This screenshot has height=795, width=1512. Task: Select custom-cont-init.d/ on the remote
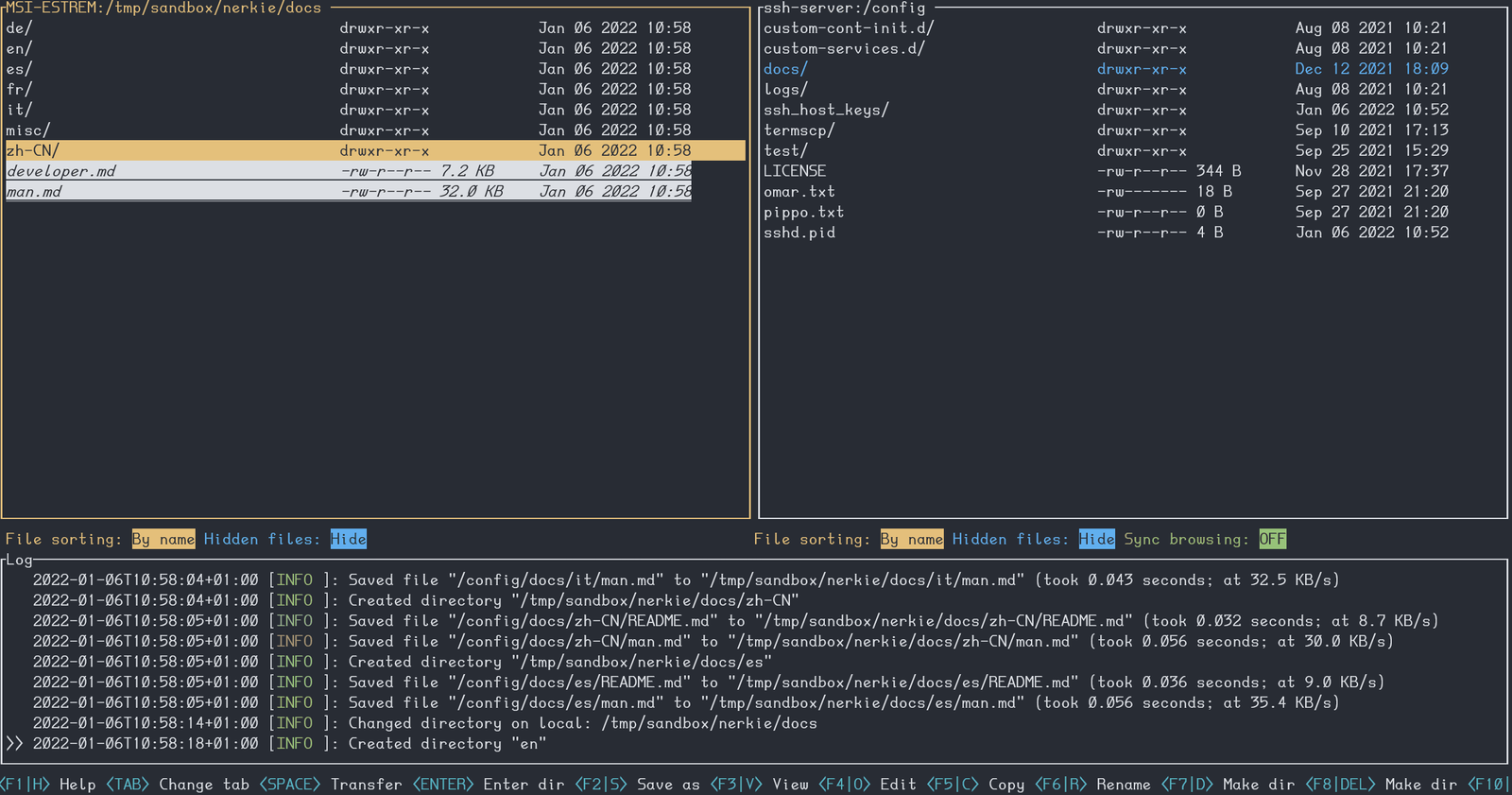click(1132, 28)
